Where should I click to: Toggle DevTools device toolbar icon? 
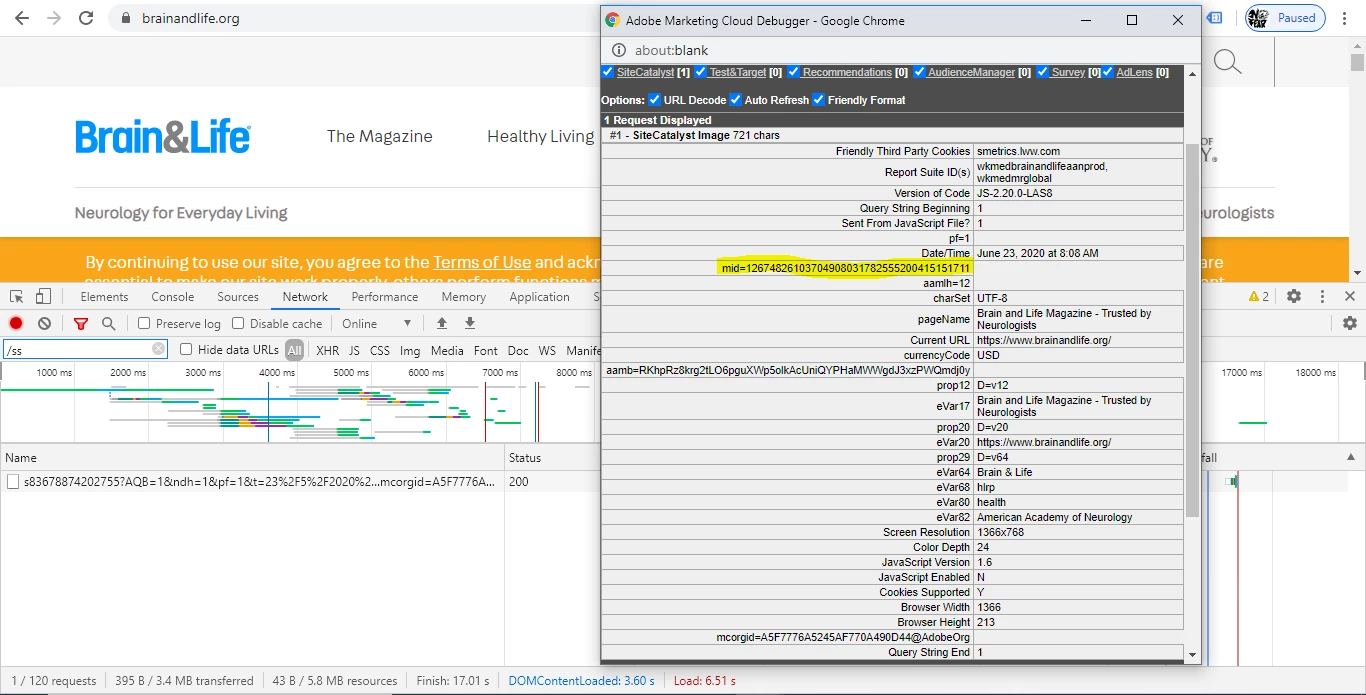(43, 296)
